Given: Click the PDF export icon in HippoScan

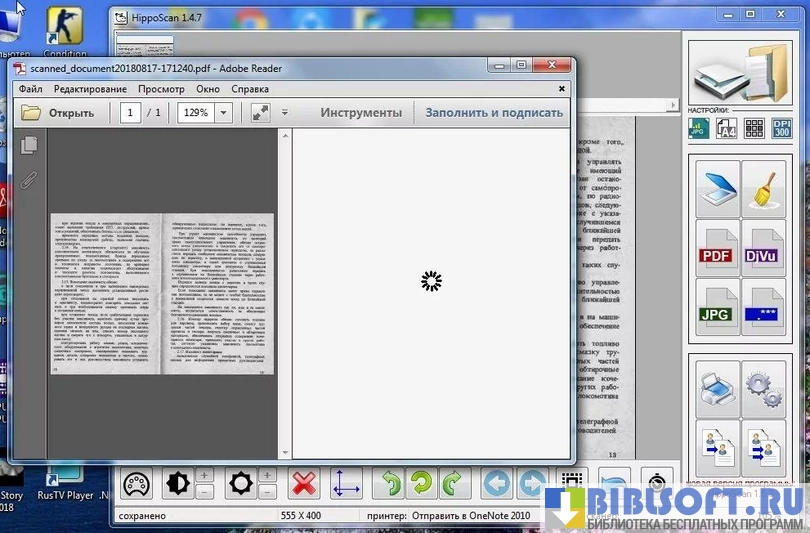Looking at the screenshot, I should (716, 247).
